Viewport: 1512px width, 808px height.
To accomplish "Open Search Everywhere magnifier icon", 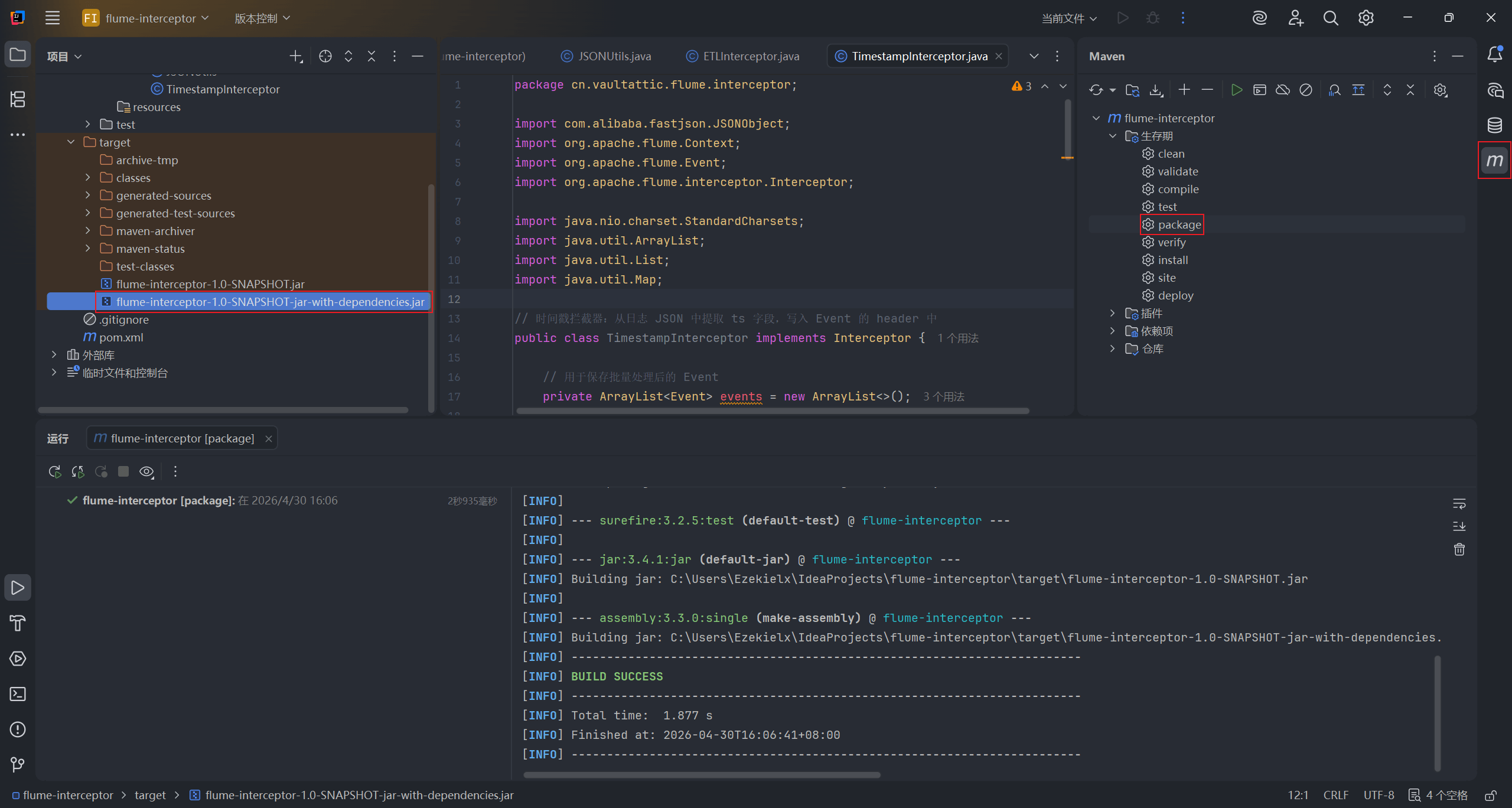I will 1331,18.
